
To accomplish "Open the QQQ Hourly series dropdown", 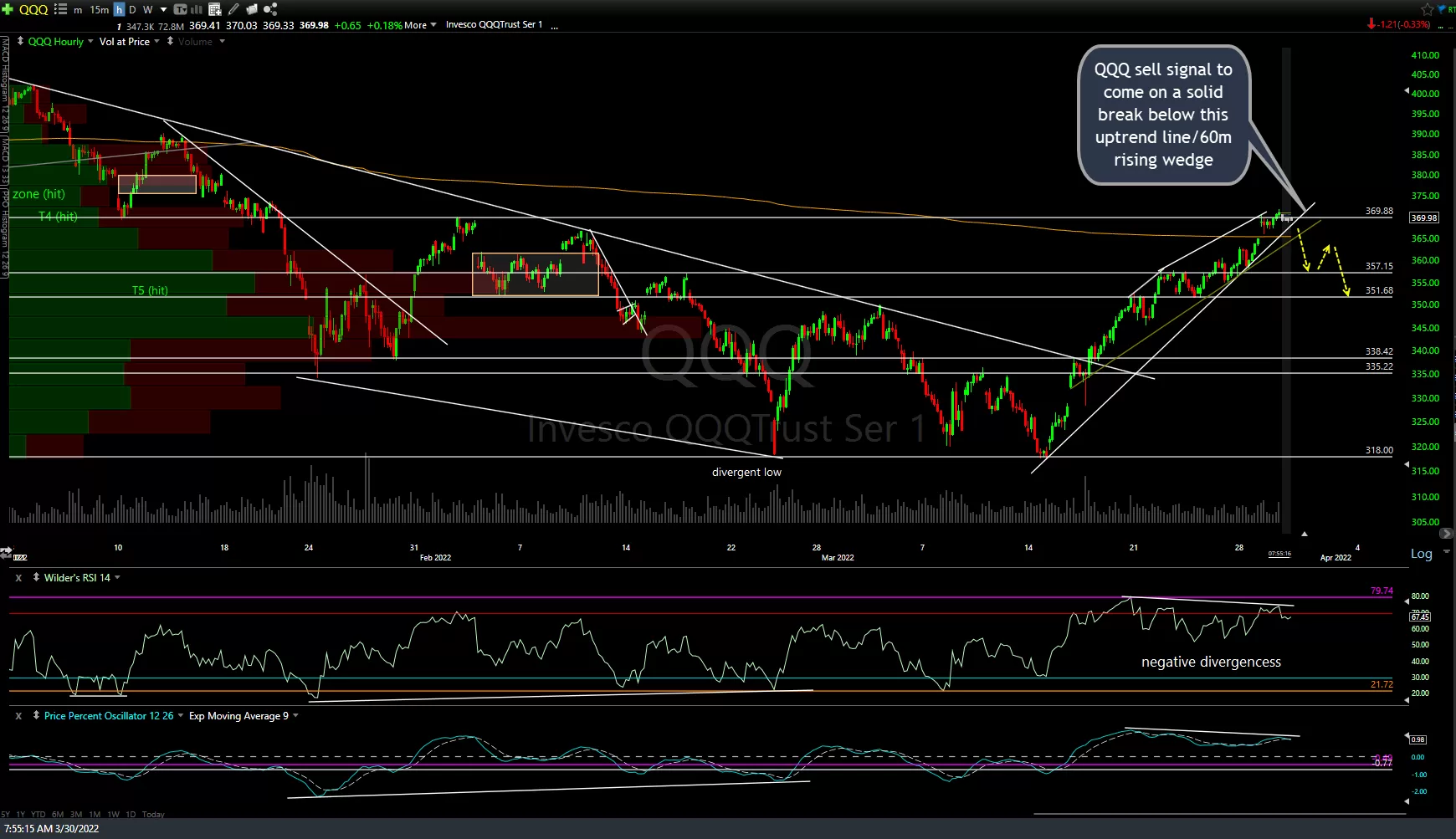I will (x=90, y=42).
